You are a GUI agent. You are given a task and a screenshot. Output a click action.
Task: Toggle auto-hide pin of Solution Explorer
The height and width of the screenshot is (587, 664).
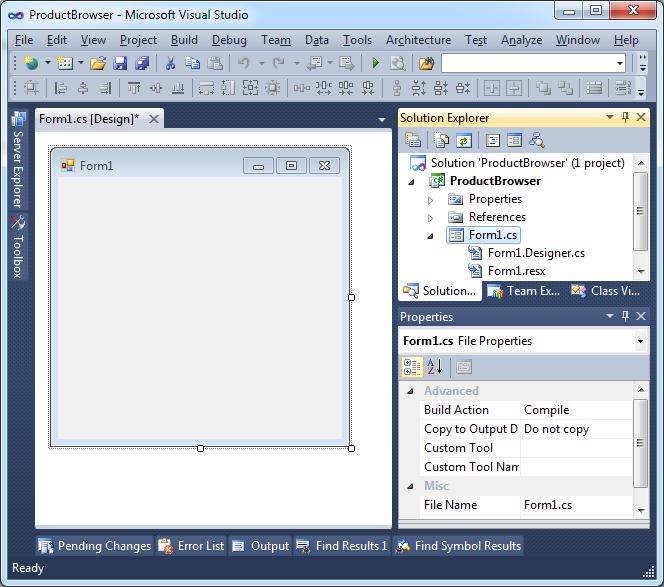[625, 117]
